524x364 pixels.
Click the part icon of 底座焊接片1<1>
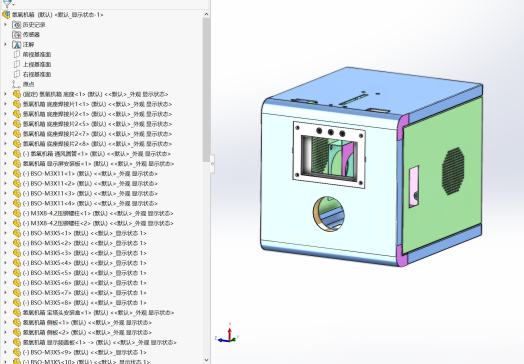tap(17, 104)
